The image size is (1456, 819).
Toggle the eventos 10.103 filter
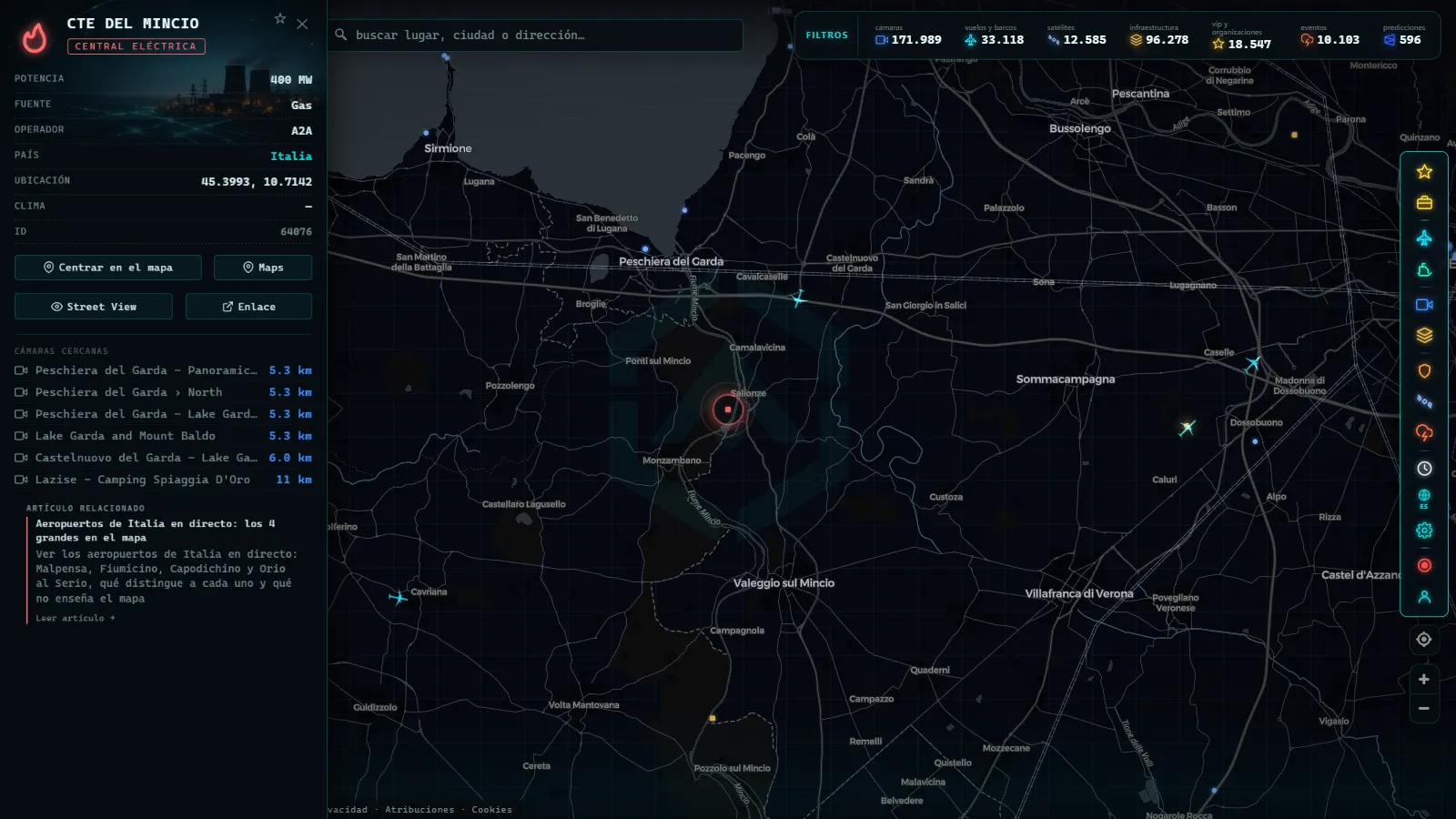coord(1330,35)
